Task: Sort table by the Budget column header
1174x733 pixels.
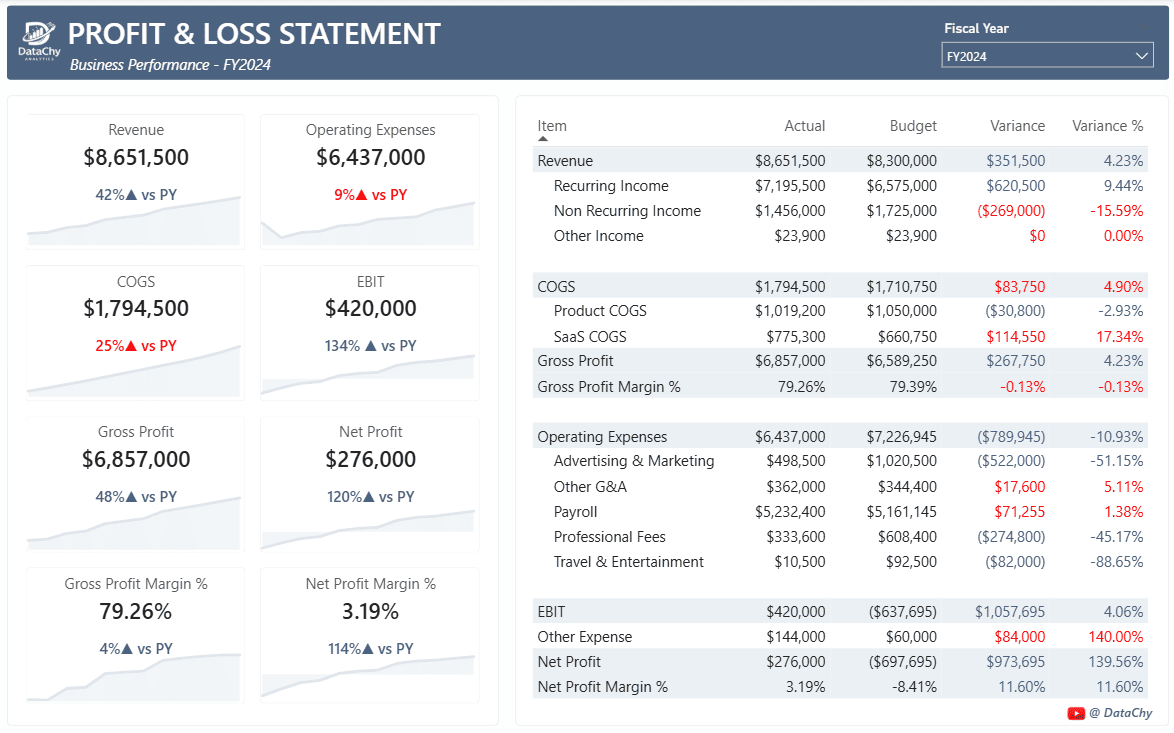Action: (913, 126)
